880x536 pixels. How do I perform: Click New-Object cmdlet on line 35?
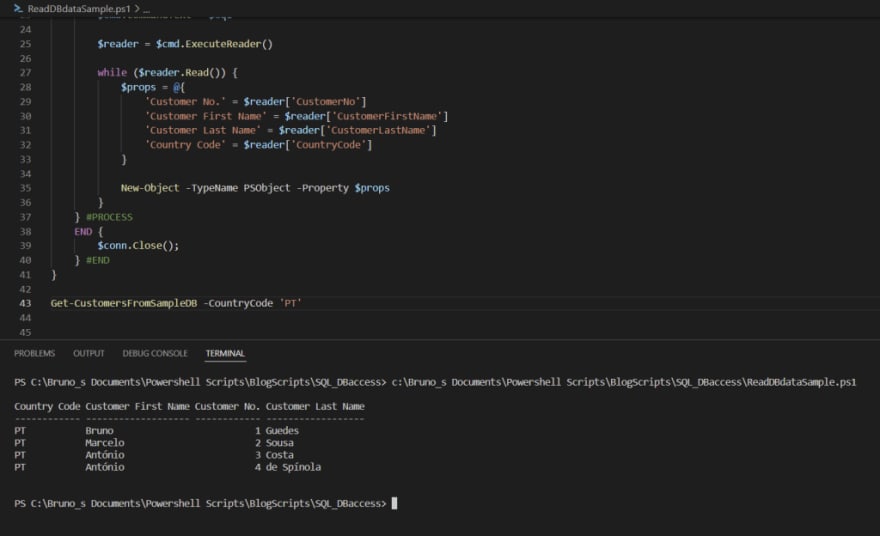pyautogui.click(x=150, y=188)
